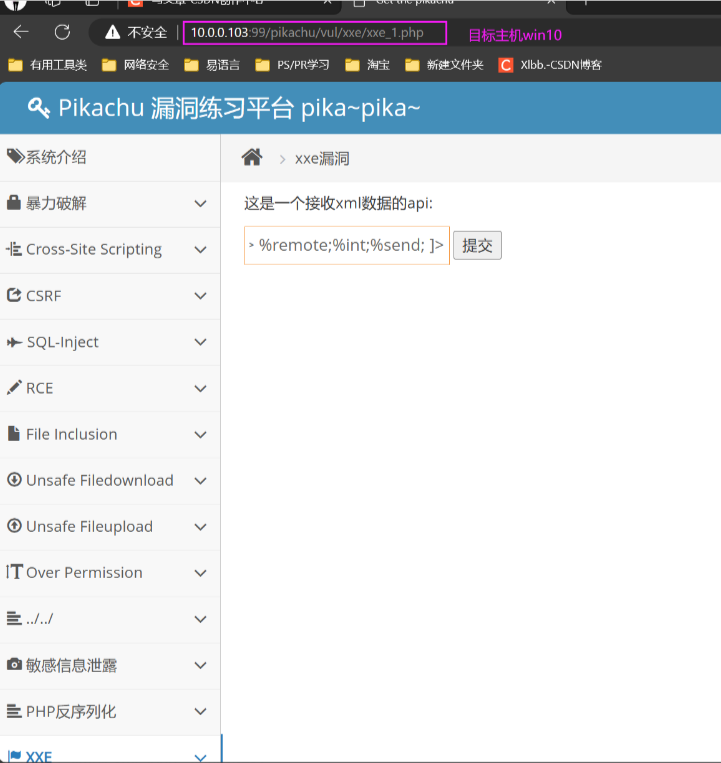Open the 易语言 bookmark folder
The image size is (721, 763).
point(212,65)
